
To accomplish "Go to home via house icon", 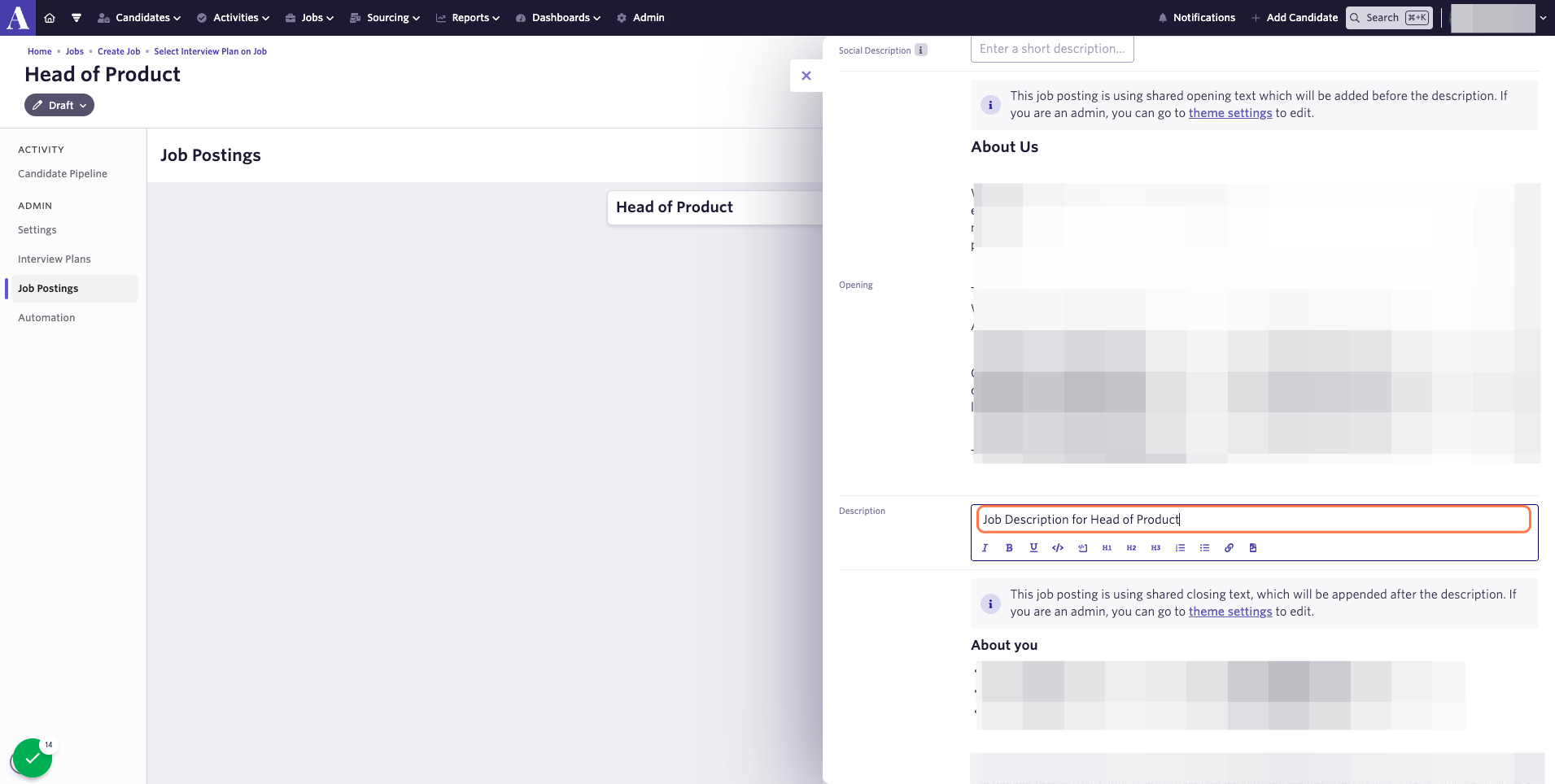I will coord(50,18).
